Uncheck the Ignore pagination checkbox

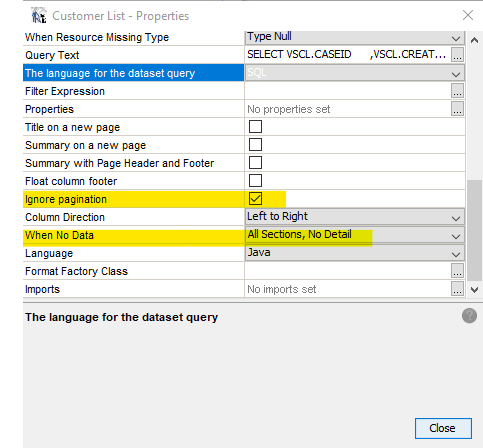(x=255, y=199)
